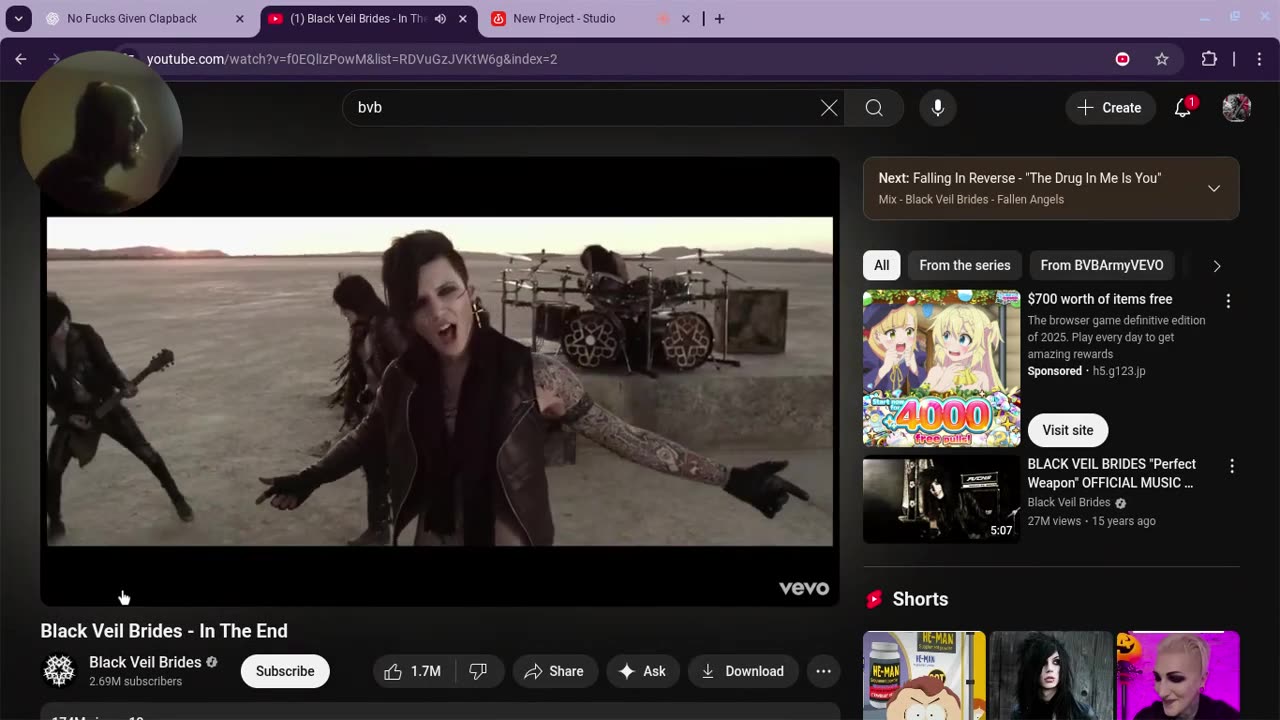This screenshot has width=1280, height=720.
Task: Like the video with 1.7M likes
Action: coord(414,671)
